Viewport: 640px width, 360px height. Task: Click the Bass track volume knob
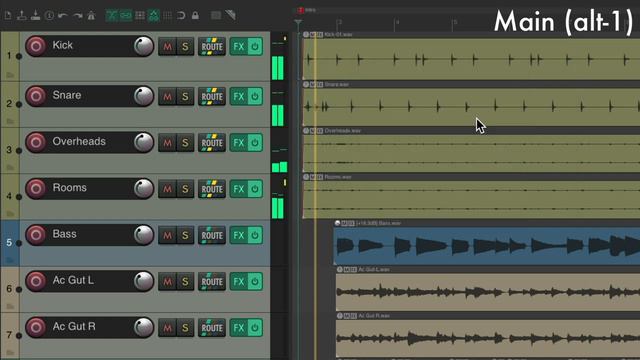[143, 235]
